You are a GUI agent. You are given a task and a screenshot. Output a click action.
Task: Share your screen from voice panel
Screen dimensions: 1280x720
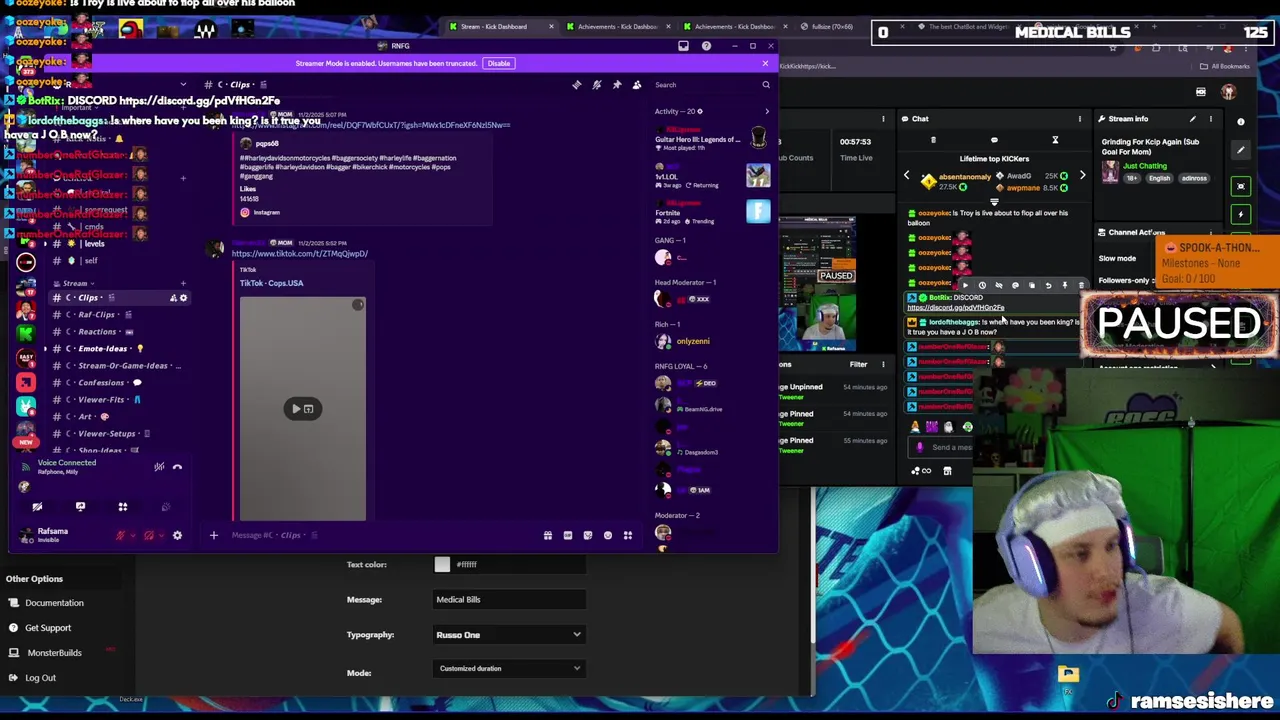tap(80, 507)
